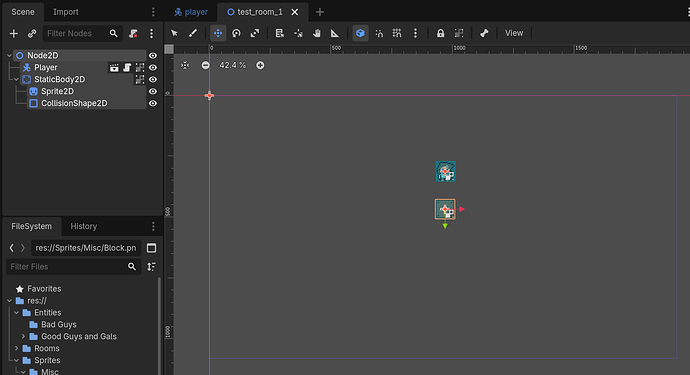The width and height of the screenshot is (690, 375).
Task: Activate the Ruler Mode tool
Action: [x=335, y=33]
